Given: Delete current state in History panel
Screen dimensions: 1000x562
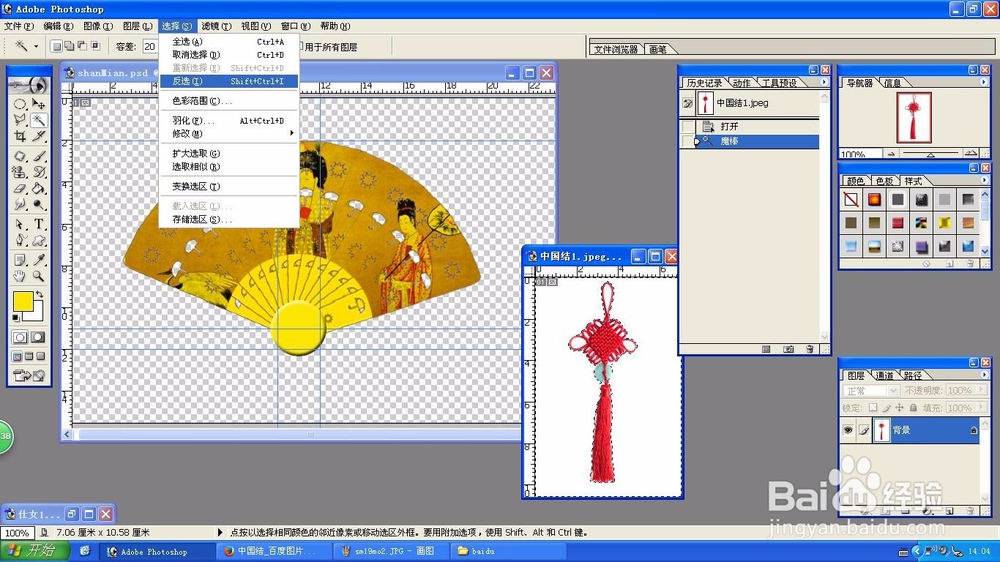Looking at the screenshot, I should pyautogui.click(x=810, y=349).
